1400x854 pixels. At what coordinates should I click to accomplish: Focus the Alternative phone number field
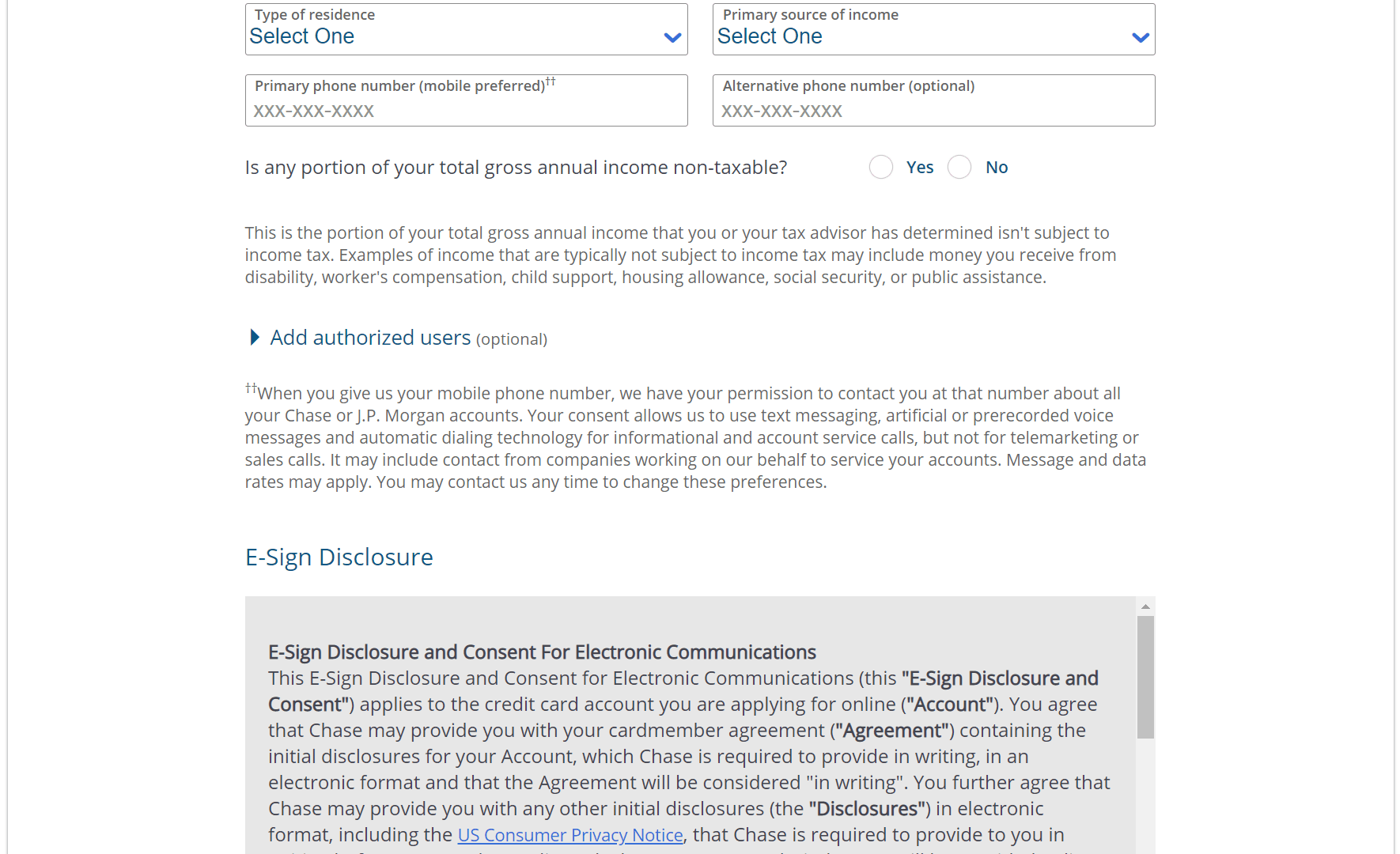[933, 100]
